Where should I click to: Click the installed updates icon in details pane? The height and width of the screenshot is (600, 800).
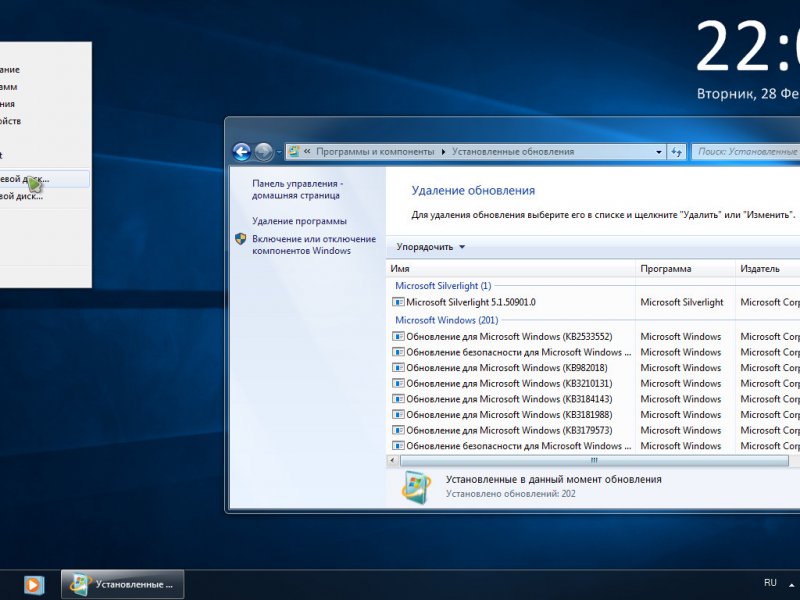[416, 486]
